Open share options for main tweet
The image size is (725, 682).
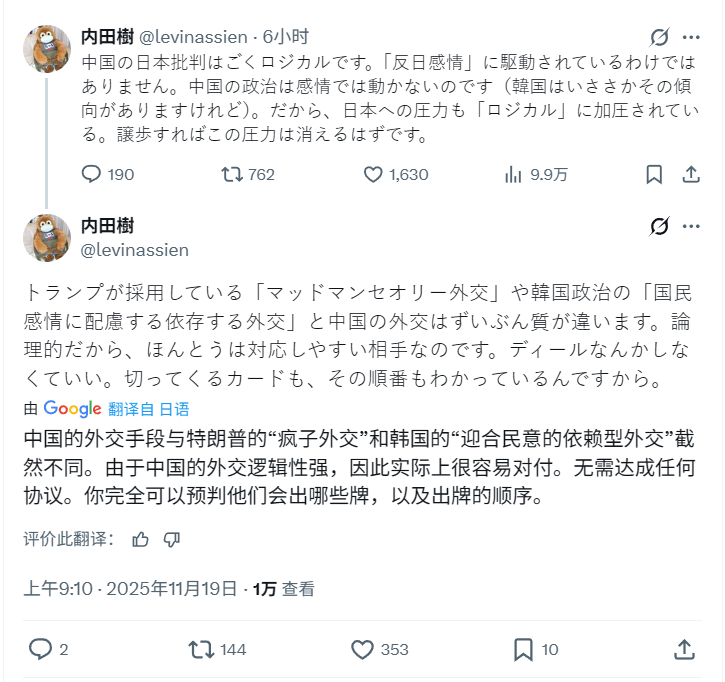tap(685, 650)
